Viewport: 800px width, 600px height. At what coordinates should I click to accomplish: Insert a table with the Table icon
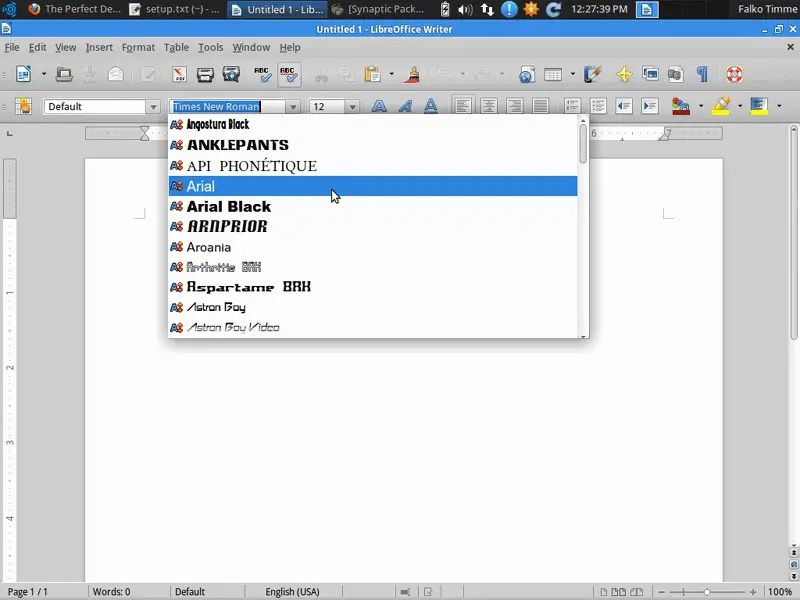[553, 74]
